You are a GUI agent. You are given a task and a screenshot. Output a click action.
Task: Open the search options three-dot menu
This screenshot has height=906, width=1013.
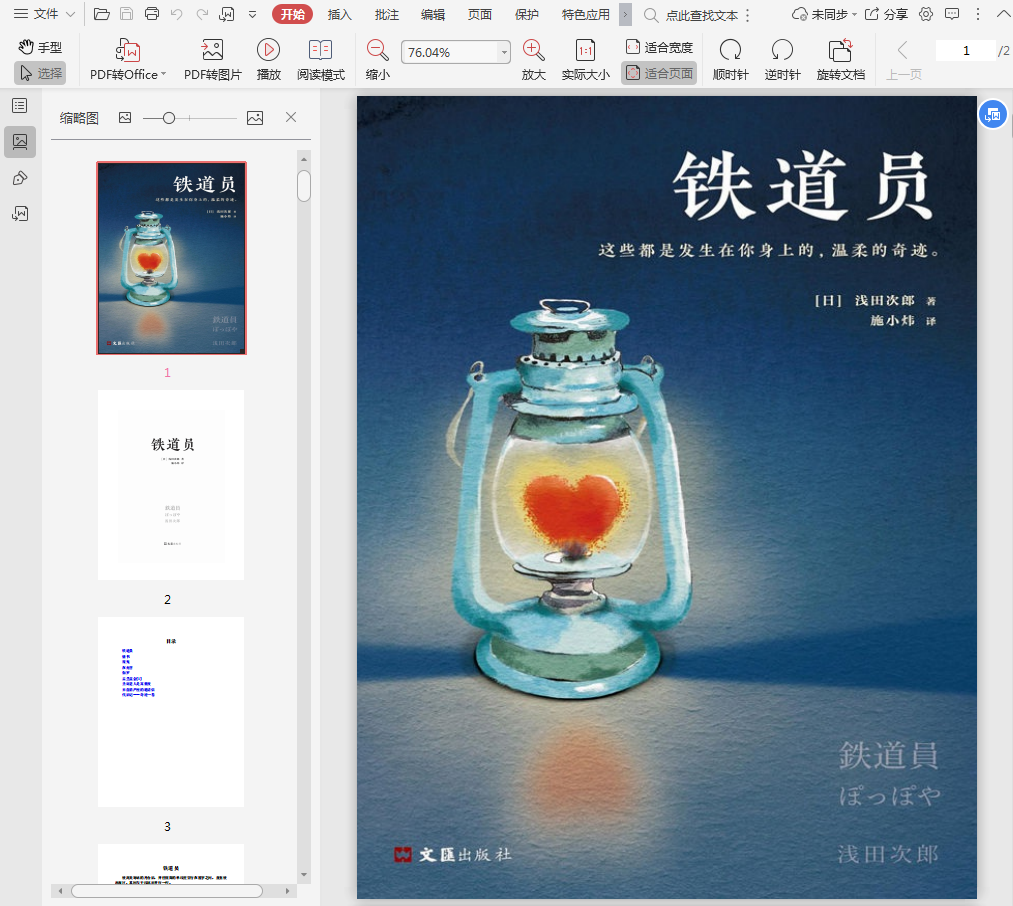click(747, 15)
